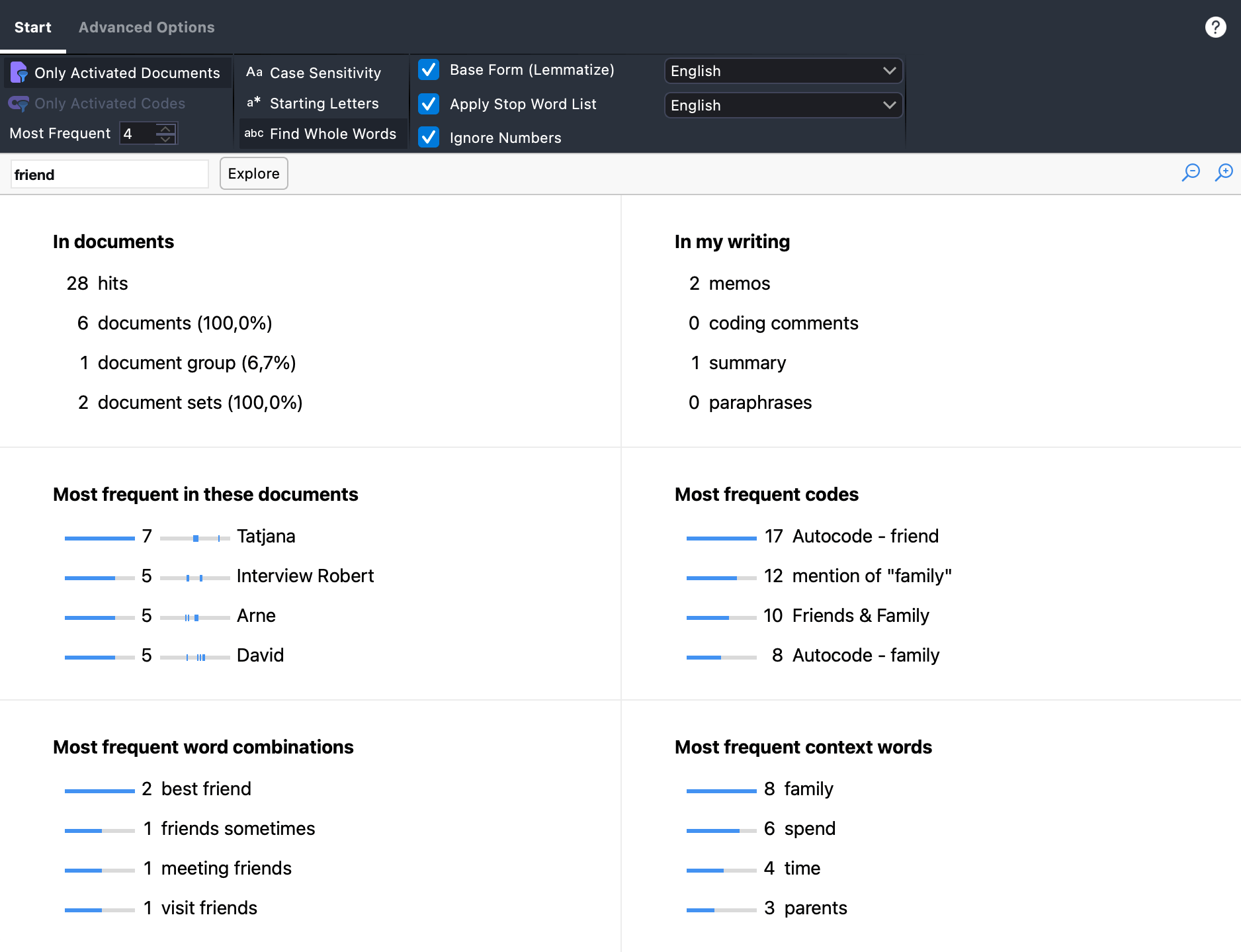Screen dimensions: 1241x952
Task: Disable the Ignore Numbers checkbox
Action: tap(429, 138)
